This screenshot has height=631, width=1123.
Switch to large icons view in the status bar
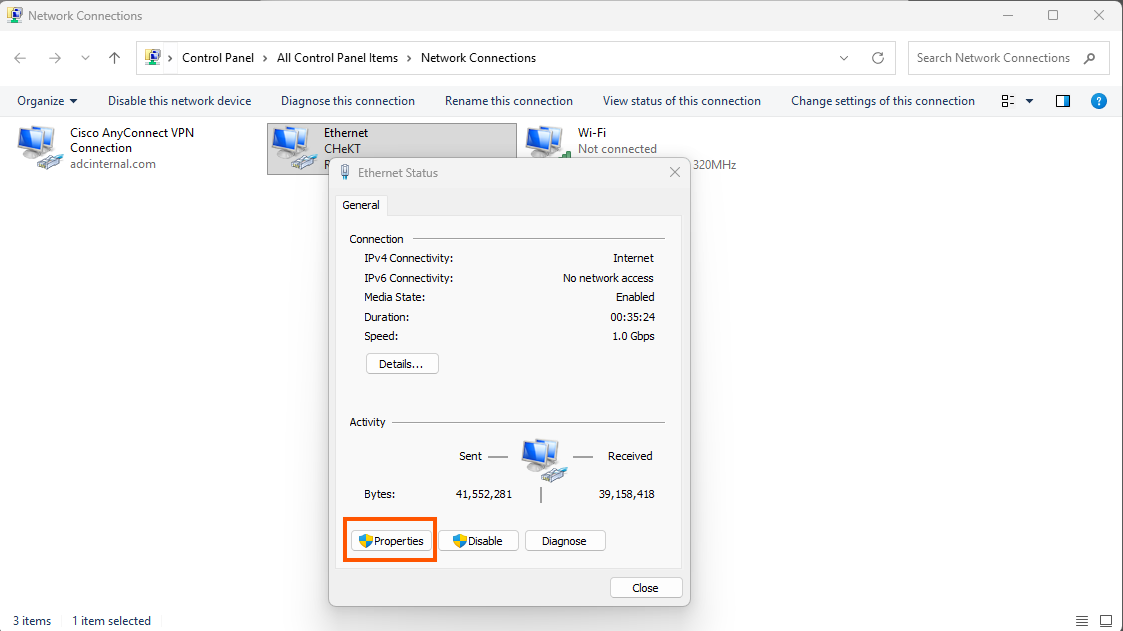click(1106, 621)
